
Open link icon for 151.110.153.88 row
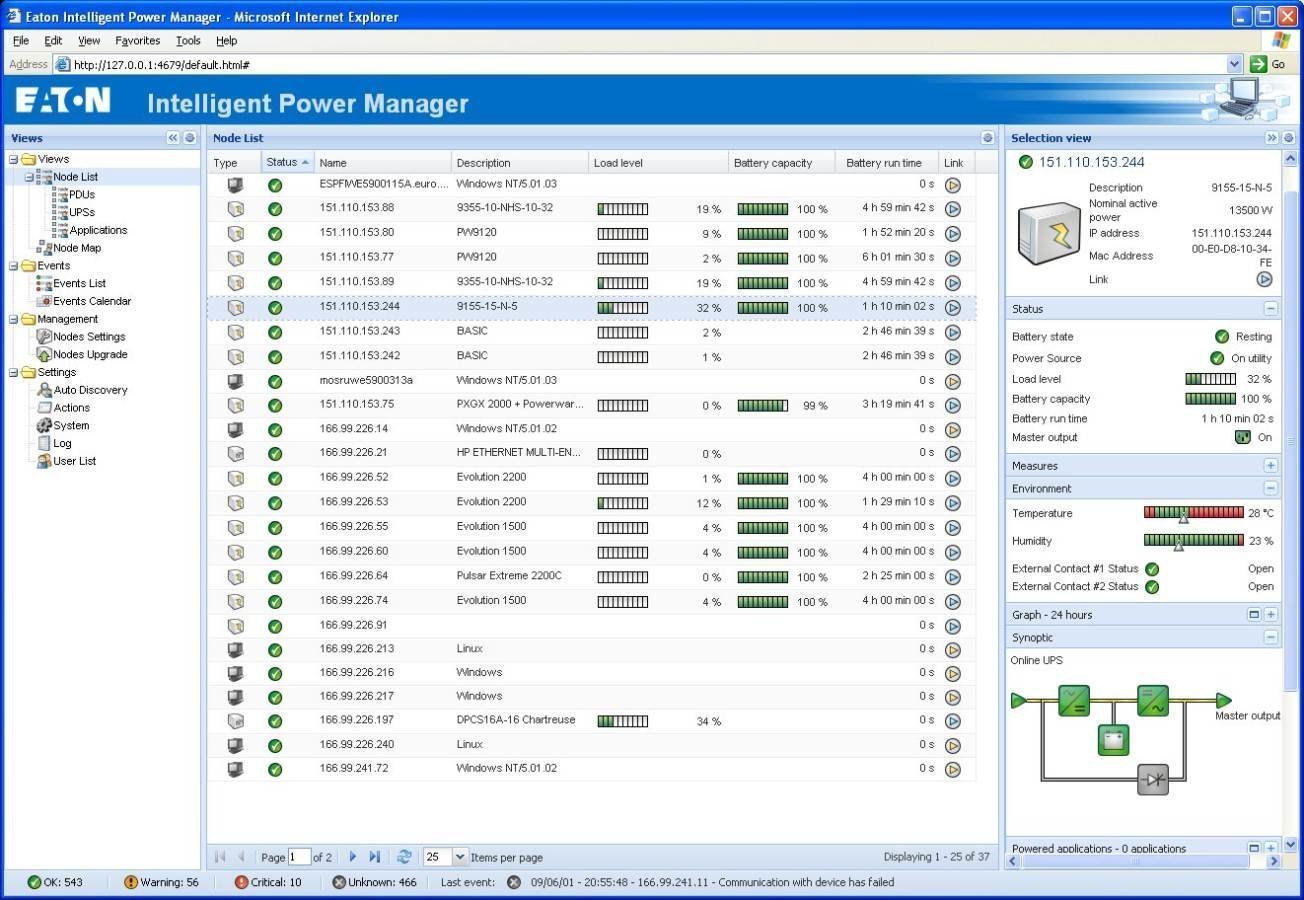[x=952, y=209]
